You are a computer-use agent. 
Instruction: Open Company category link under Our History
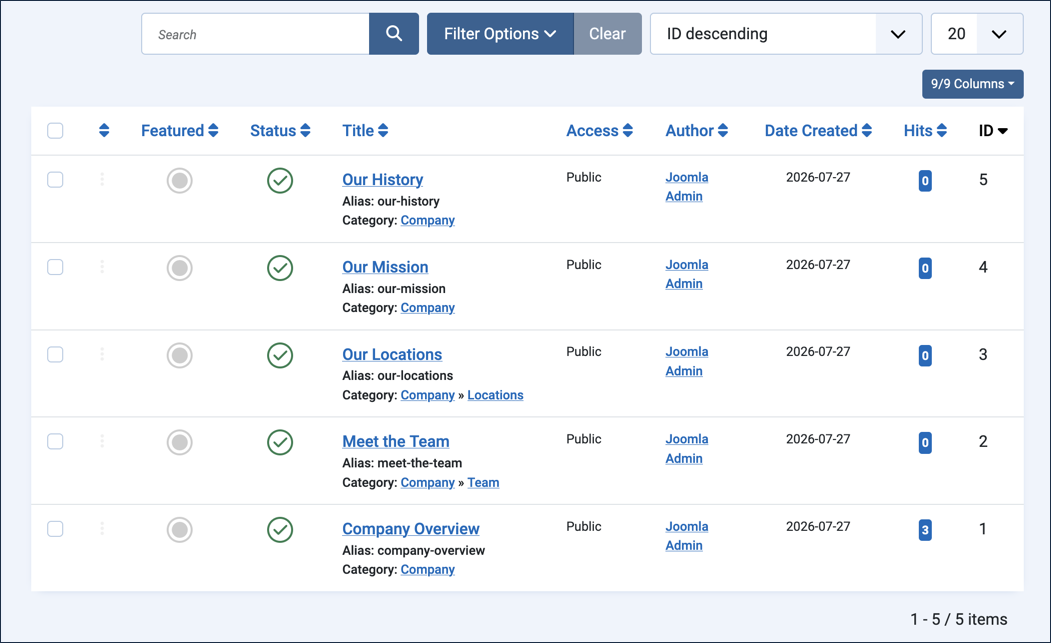428,220
